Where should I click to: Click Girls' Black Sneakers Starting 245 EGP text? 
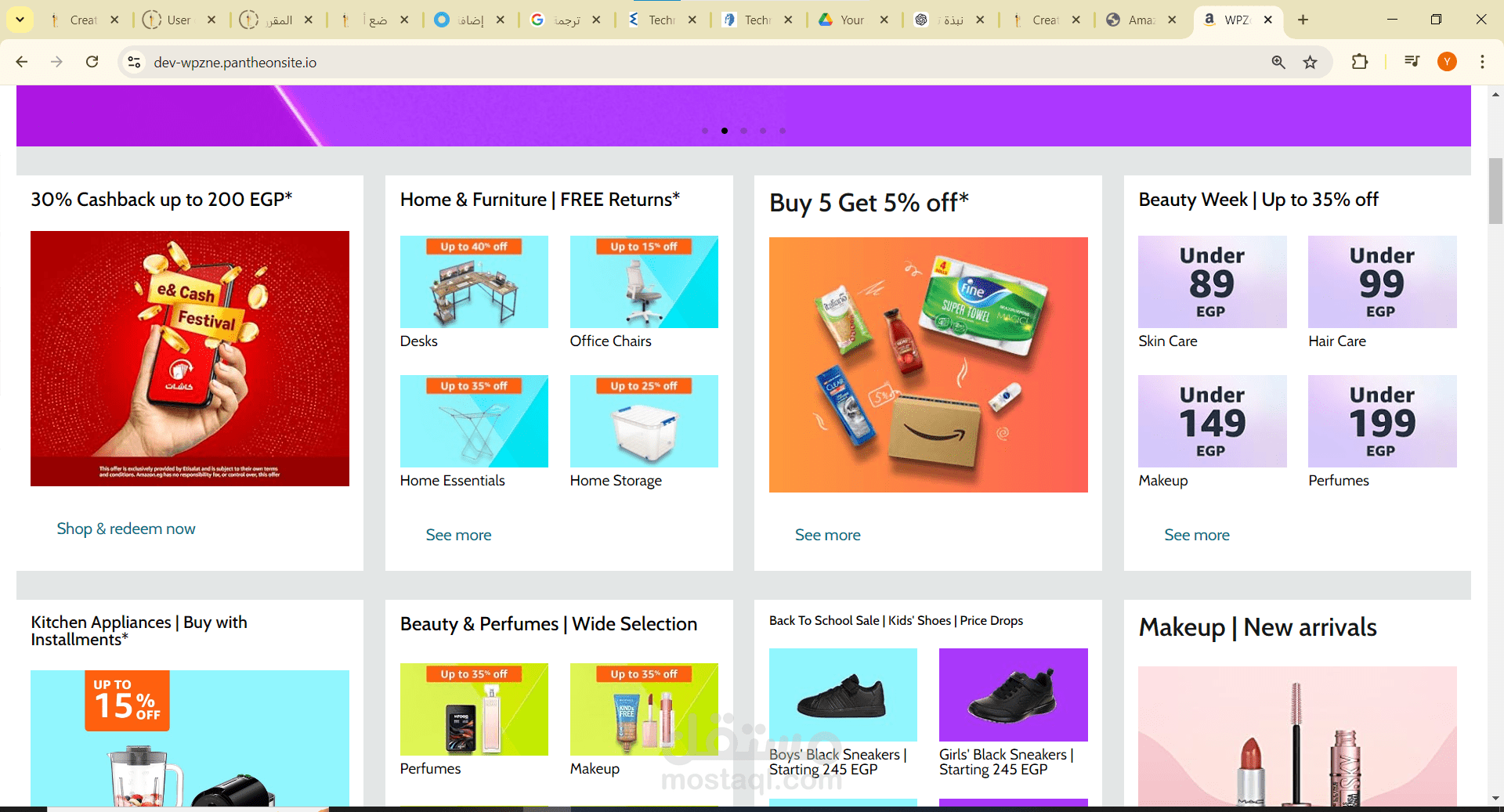pyautogui.click(x=1007, y=762)
